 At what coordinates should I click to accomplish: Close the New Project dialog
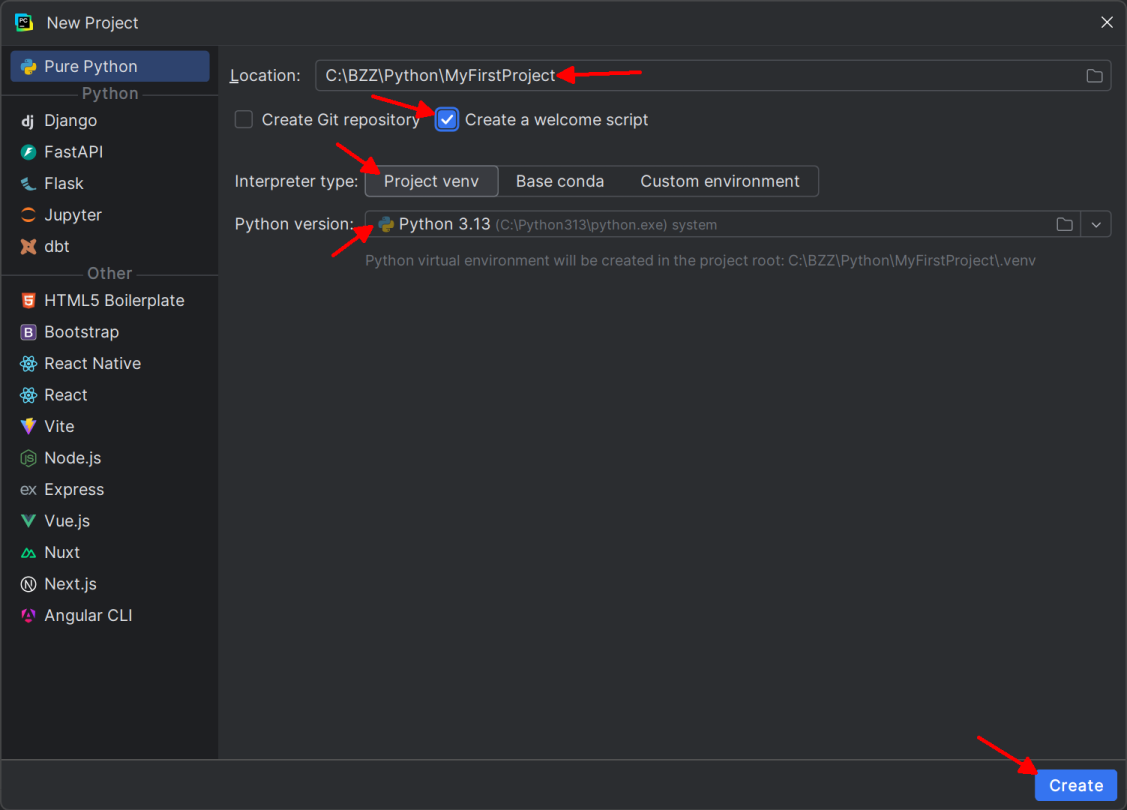(1107, 22)
